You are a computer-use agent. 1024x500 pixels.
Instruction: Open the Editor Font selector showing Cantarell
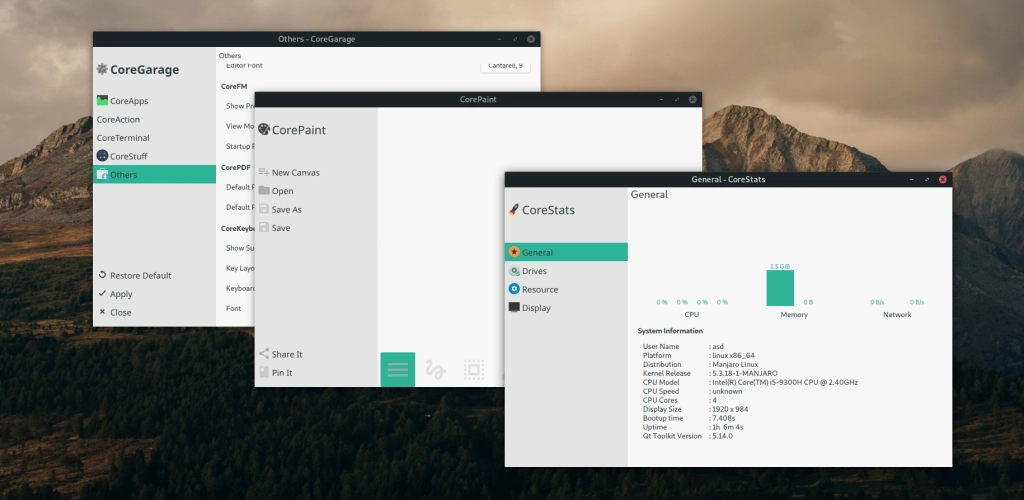[x=505, y=66]
